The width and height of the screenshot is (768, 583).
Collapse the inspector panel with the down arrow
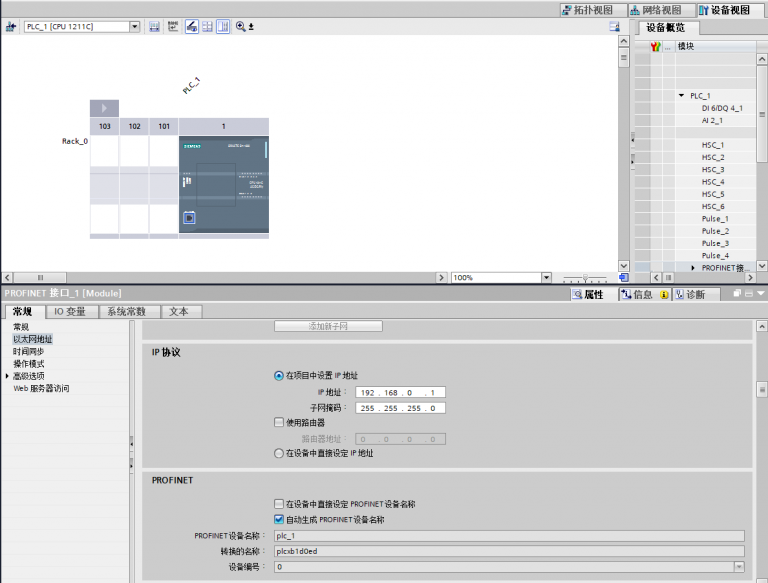tap(761, 293)
